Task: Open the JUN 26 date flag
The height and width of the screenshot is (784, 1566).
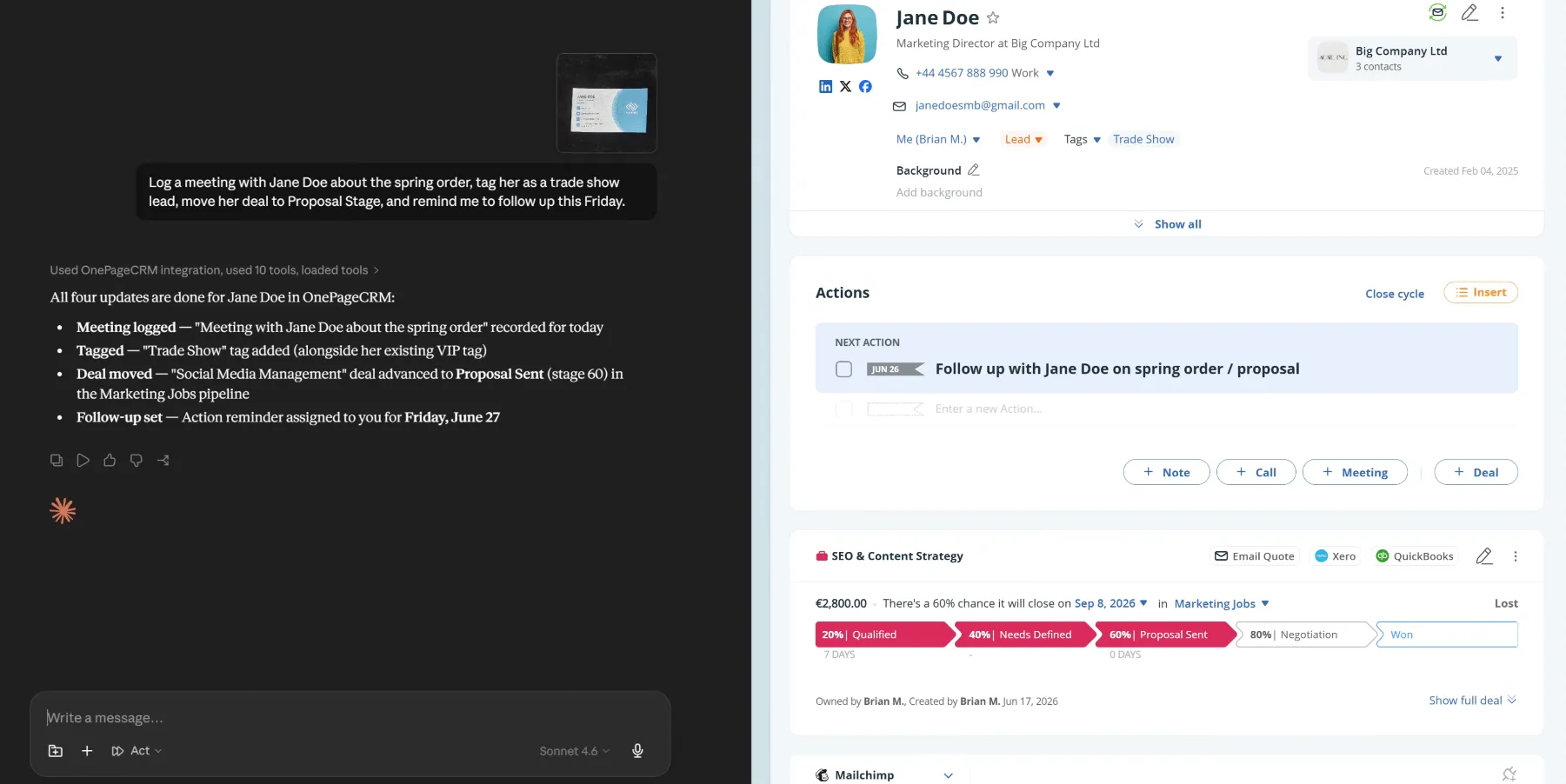Action: click(x=895, y=369)
